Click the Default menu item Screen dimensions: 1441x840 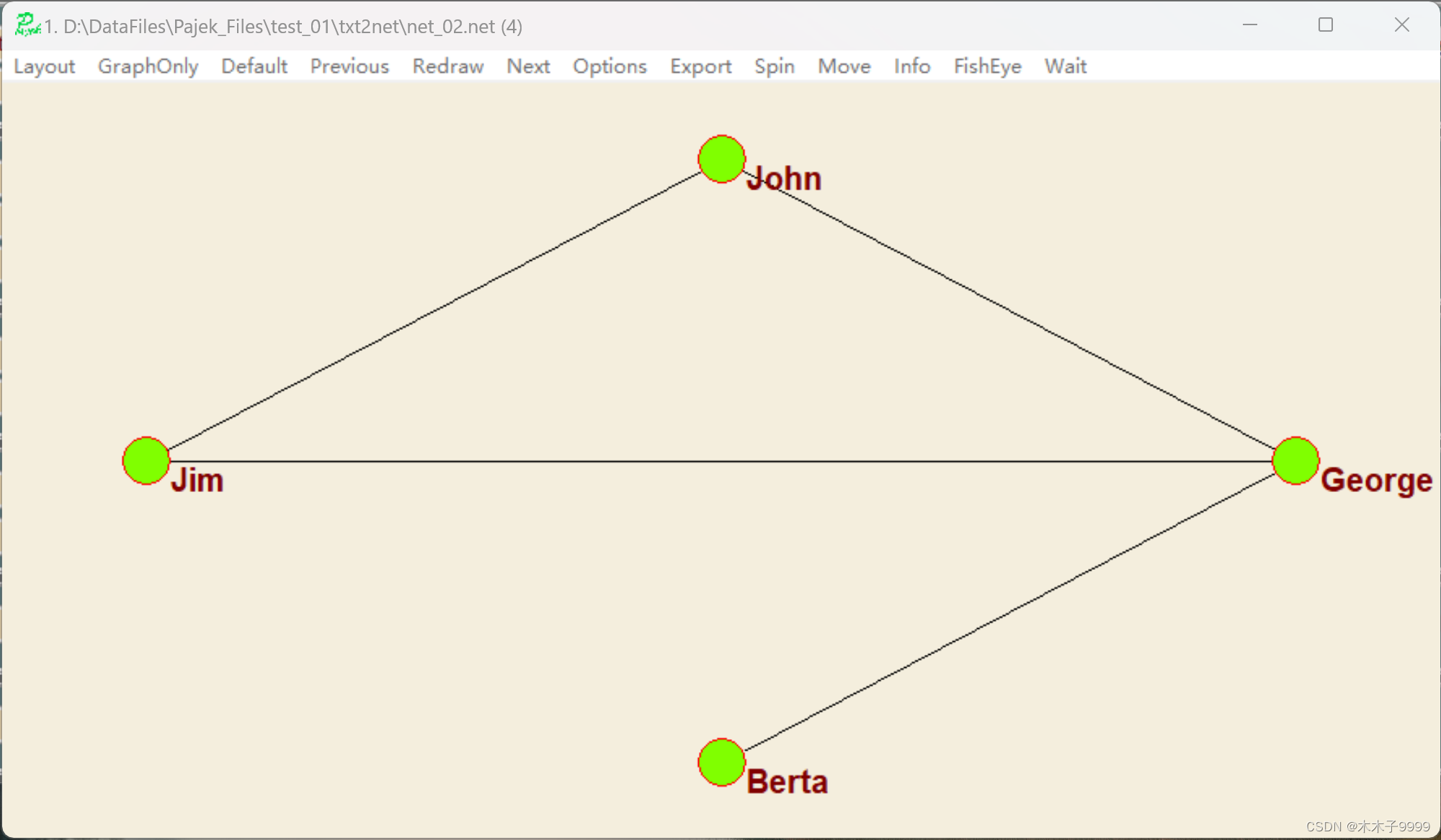coord(254,66)
